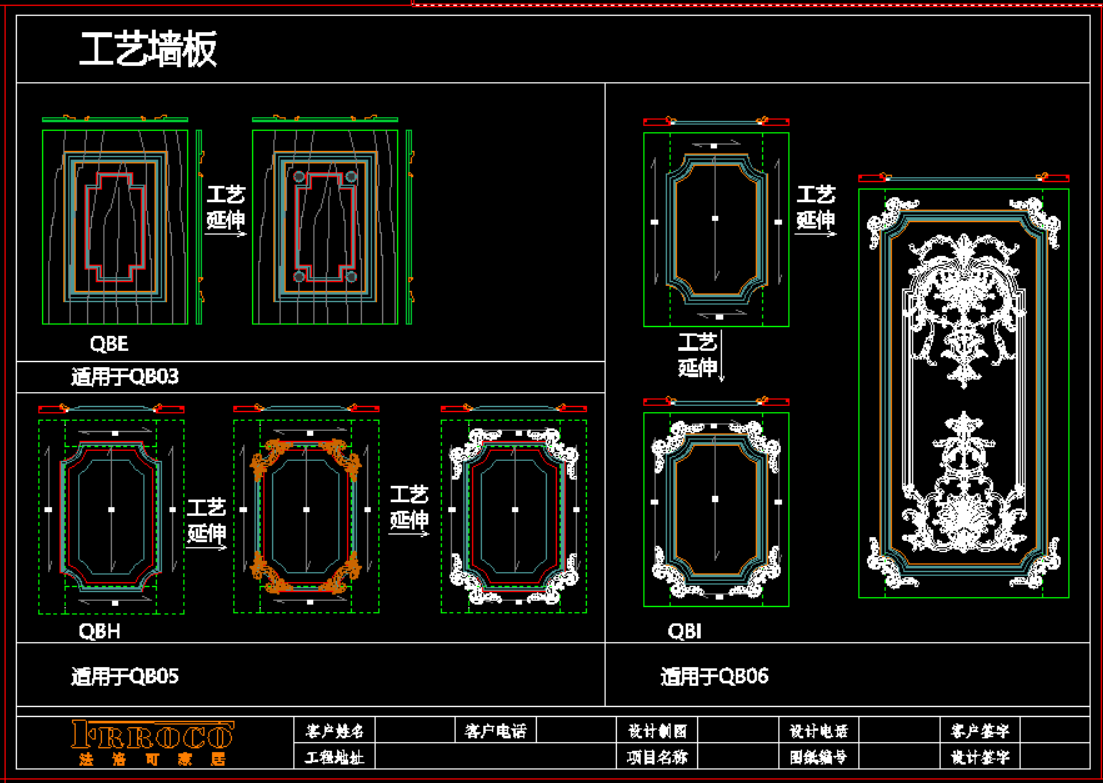Click the 适用于QB05 caption

tap(125, 676)
